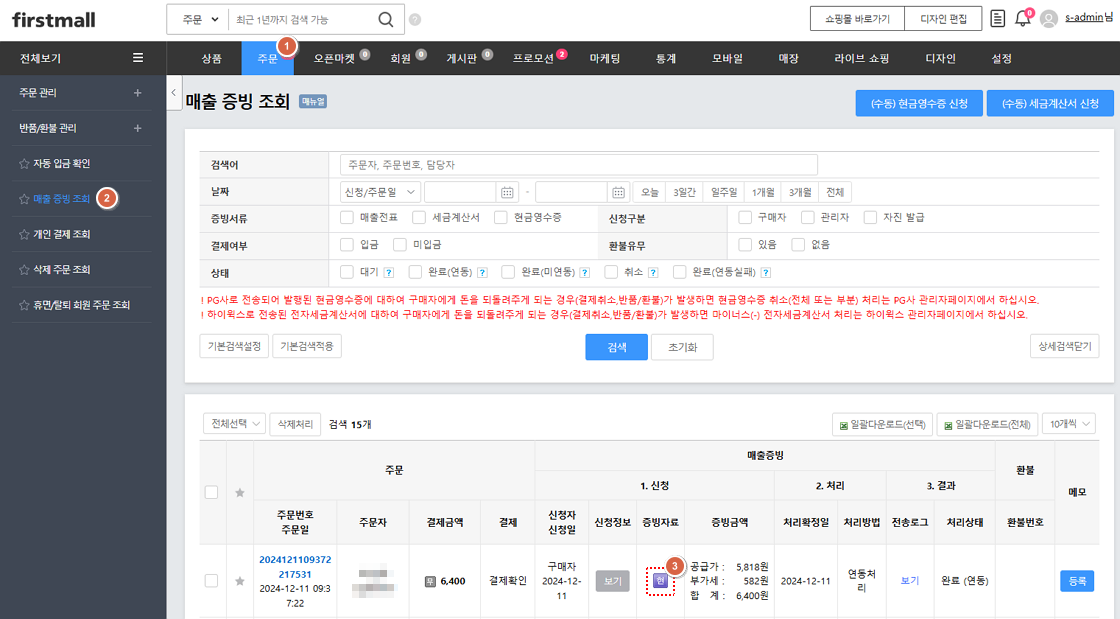Open the 매뉴얼 badge next to page title

(x=313, y=101)
